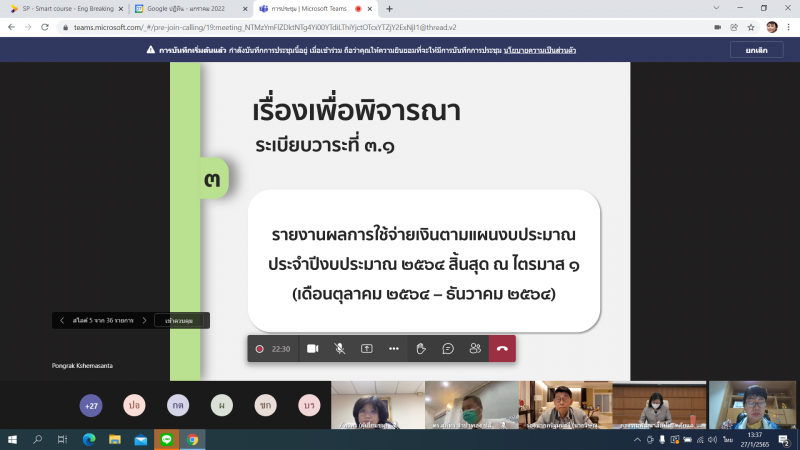This screenshot has width=800, height=450.
Task: Show participants panel icon
Action: pos(475,348)
